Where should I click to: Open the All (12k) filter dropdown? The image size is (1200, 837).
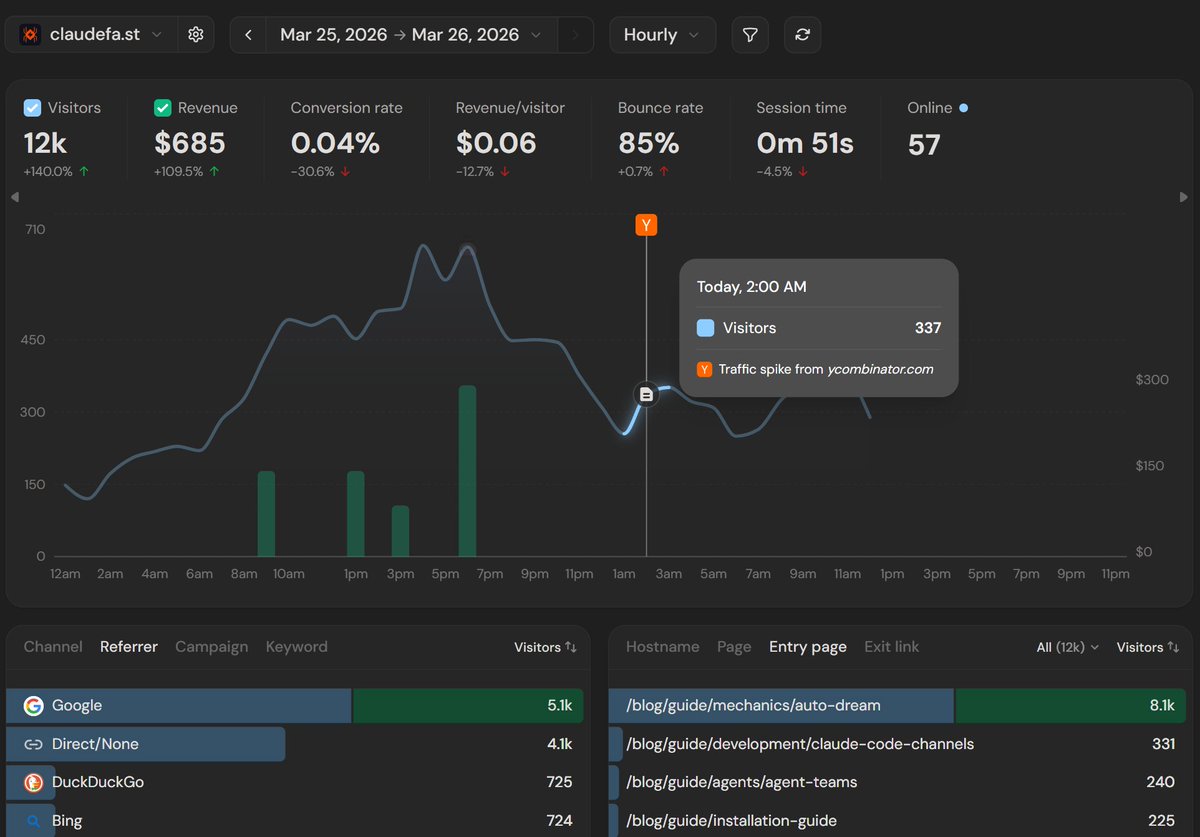(x=1068, y=648)
